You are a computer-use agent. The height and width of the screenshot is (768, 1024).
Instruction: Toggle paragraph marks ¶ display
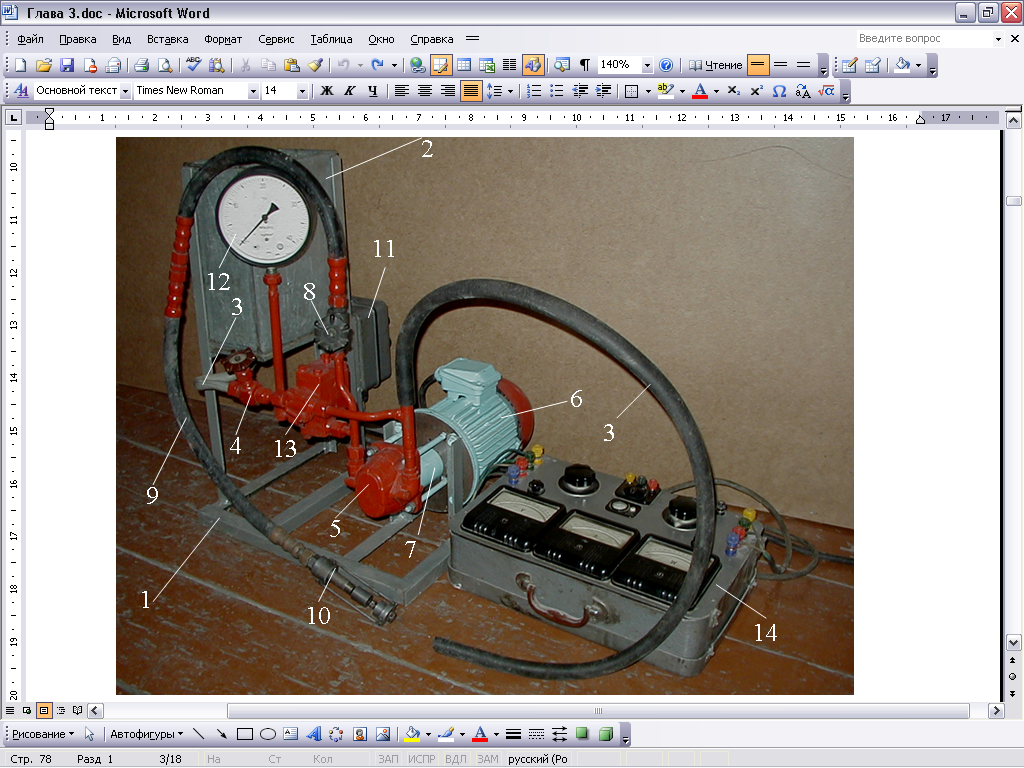click(x=585, y=65)
